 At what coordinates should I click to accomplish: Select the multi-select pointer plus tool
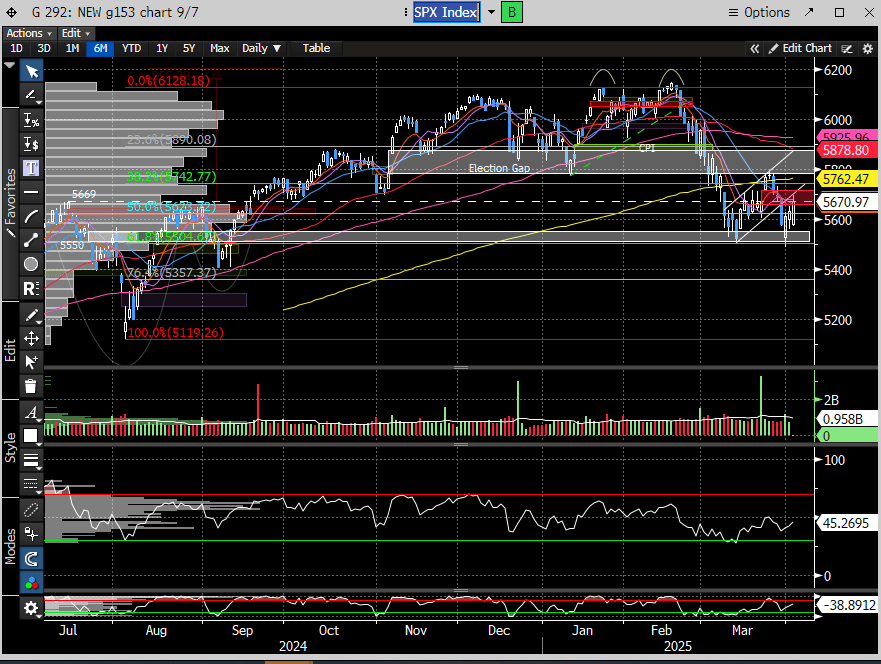[x=31, y=362]
